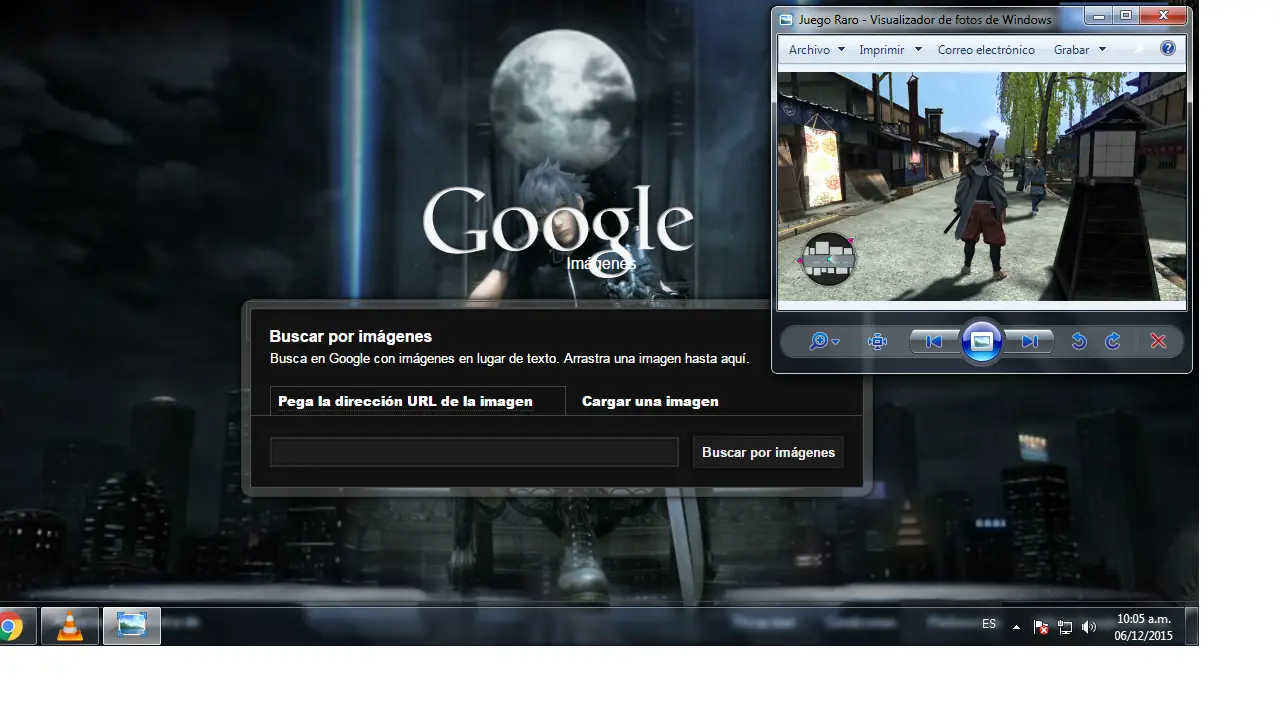The width and height of the screenshot is (1280, 720).
Task: Open the Action Center flag icon
Action: coord(1041,627)
